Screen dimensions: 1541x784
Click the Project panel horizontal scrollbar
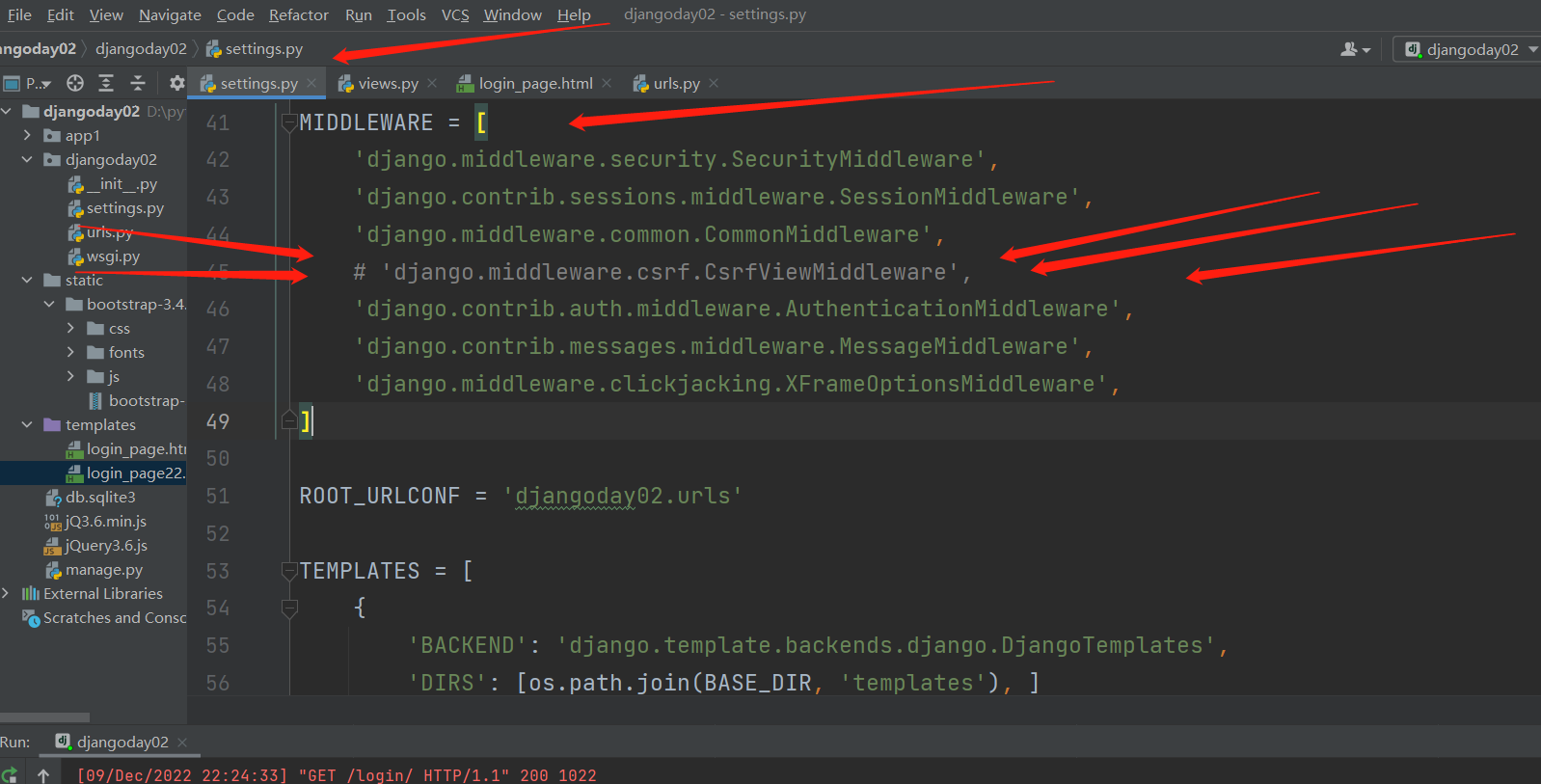click(44, 717)
